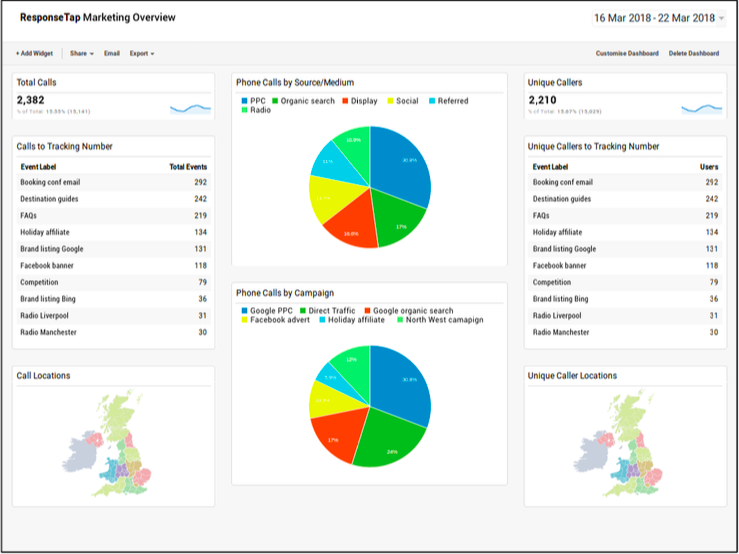This screenshot has width=739, height=554.
Task: Click the Unique Callers widget title
Action: coord(555,83)
